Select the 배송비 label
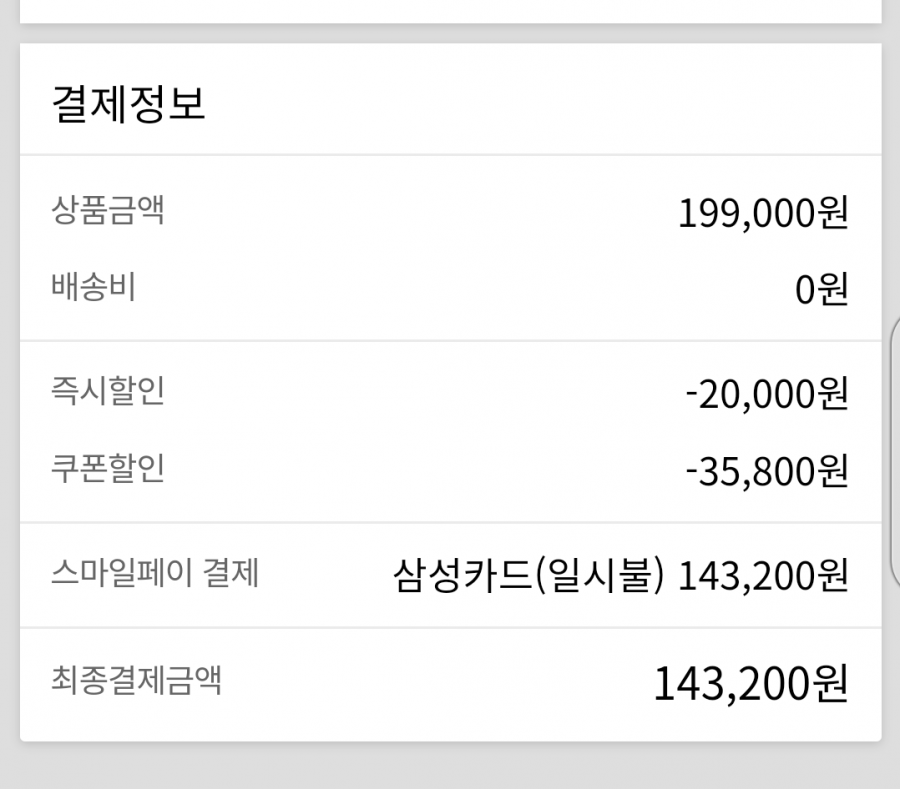The height and width of the screenshot is (789, 900). tap(94, 286)
